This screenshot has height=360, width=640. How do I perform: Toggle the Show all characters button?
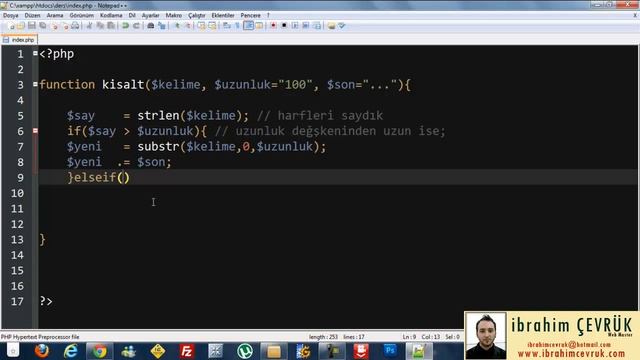(237, 26)
